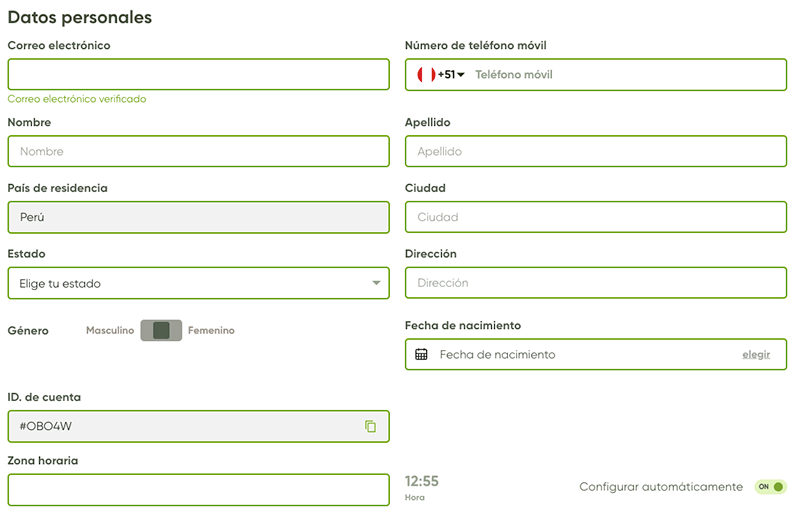Click the Dirección input field

[595, 283]
